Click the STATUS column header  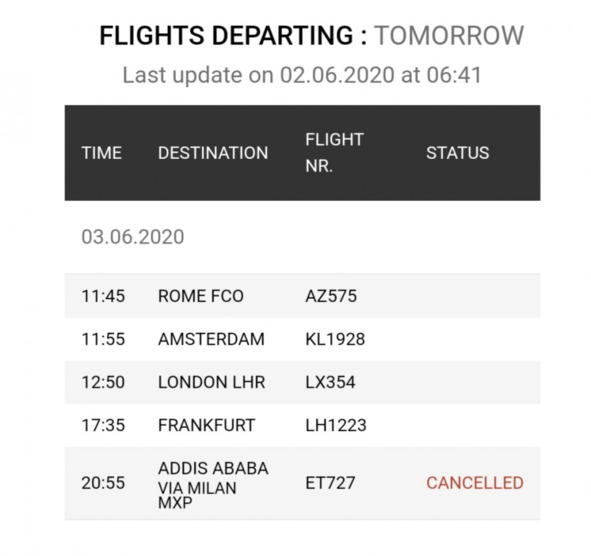(x=458, y=153)
